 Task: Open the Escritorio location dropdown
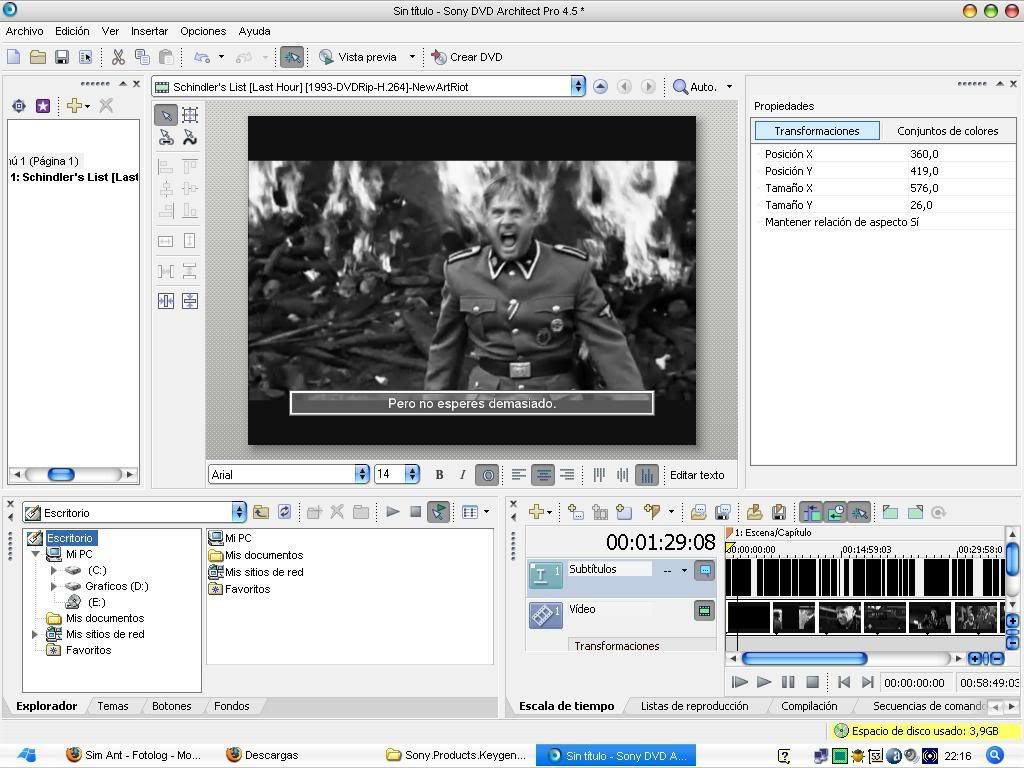239,512
